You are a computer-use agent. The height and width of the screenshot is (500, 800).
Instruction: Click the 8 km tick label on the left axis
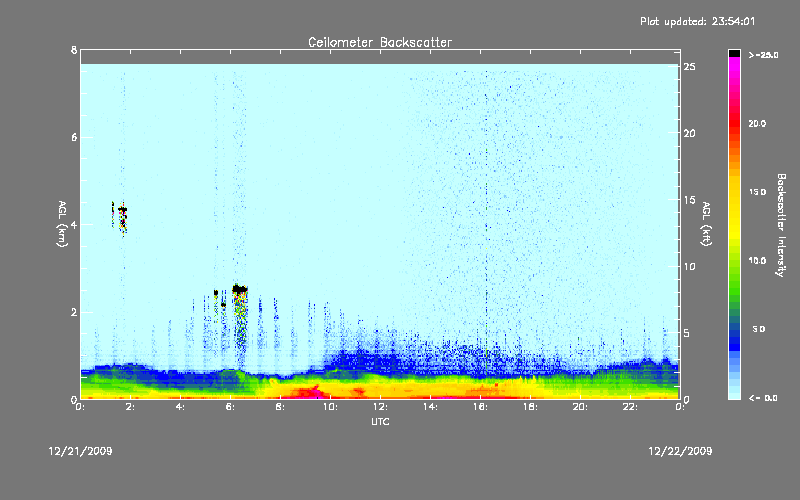(74, 50)
